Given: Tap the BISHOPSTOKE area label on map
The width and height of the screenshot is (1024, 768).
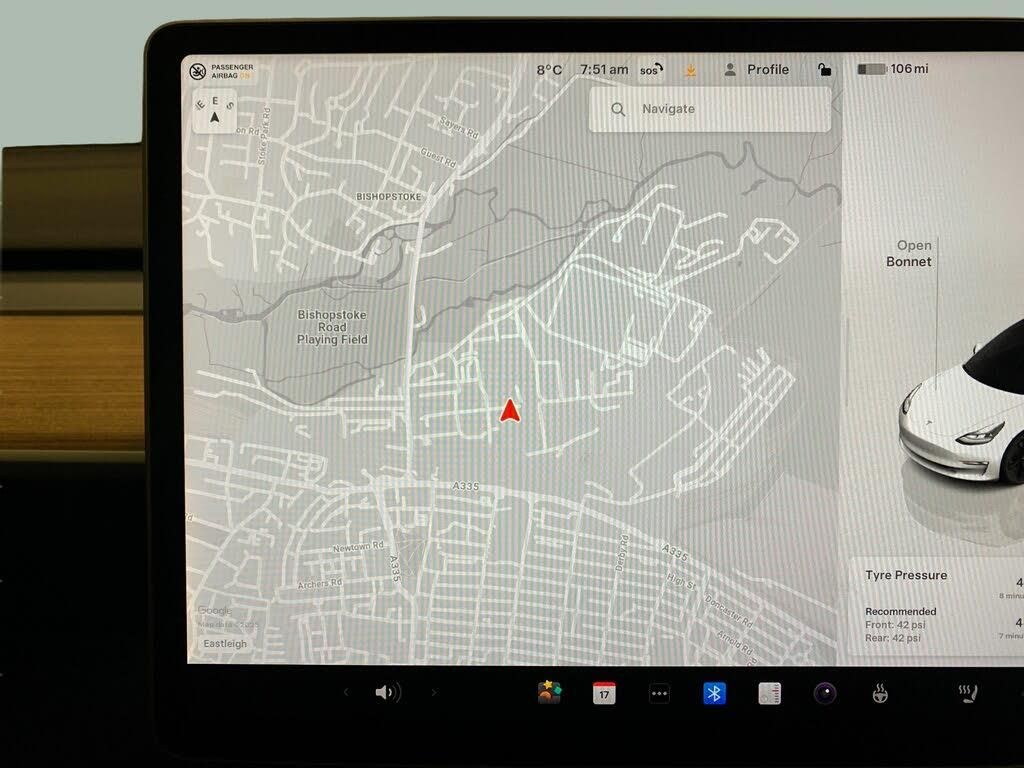Looking at the screenshot, I should (x=389, y=197).
